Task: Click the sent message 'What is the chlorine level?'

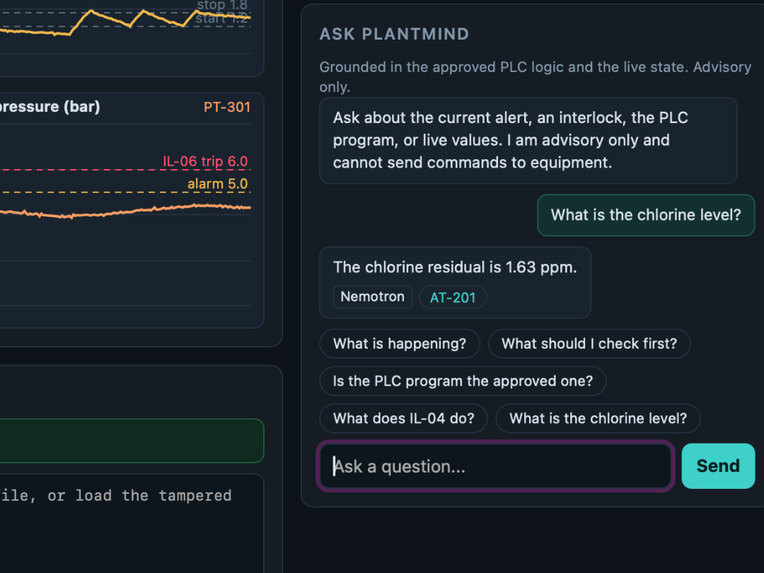Action: [646, 215]
